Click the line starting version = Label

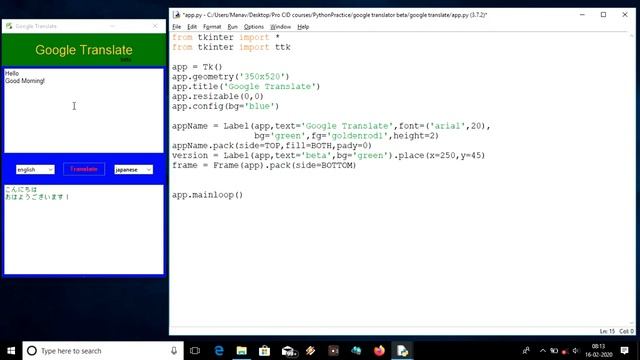click(328, 156)
